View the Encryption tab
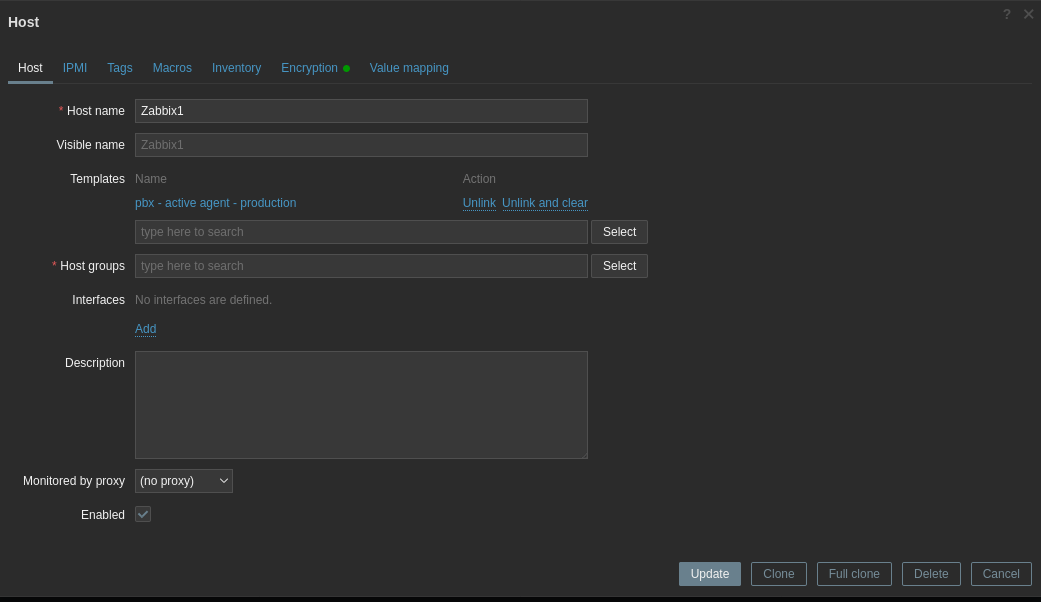Viewport: 1041px width, 602px height. pyautogui.click(x=310, y=67)
